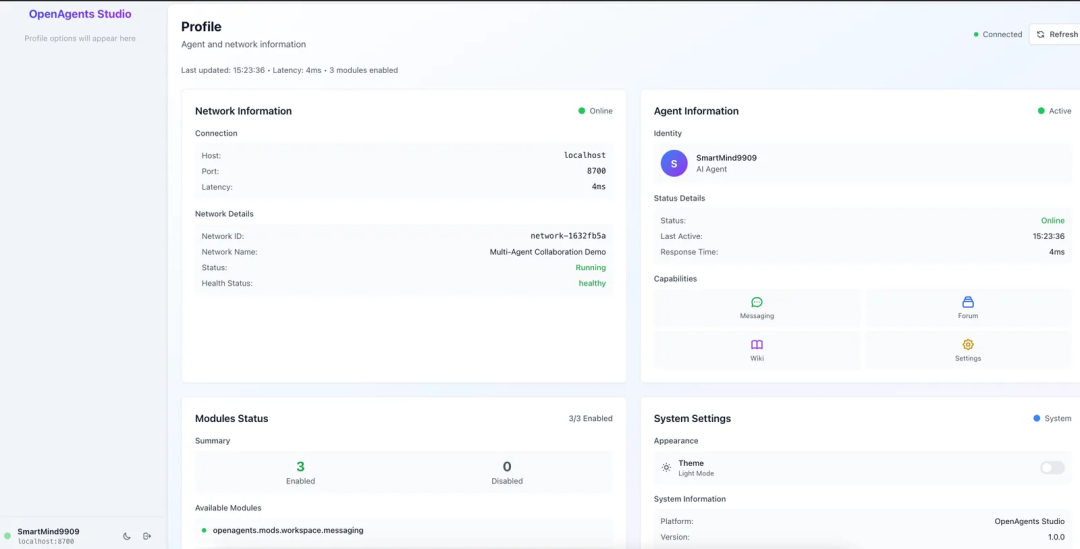Image resolution: width=1080 pixels, height=549 pixels.
Task: Click the SmartMind9909 user name in sidebar footer
Action: (x=48, y=531)
